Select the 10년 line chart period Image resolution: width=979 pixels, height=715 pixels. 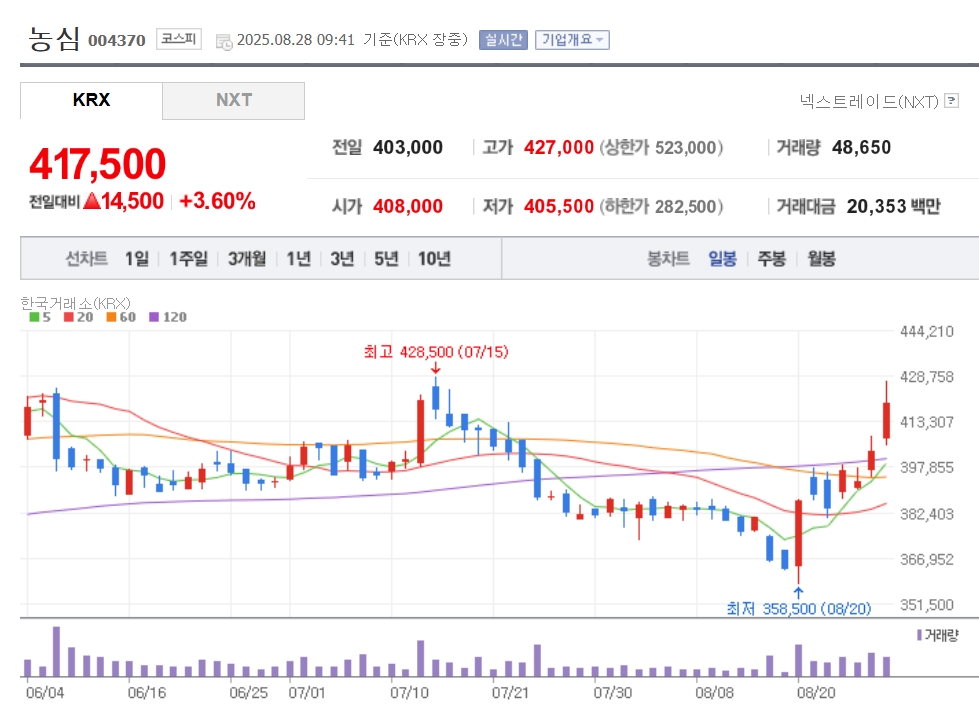[434, 259]
